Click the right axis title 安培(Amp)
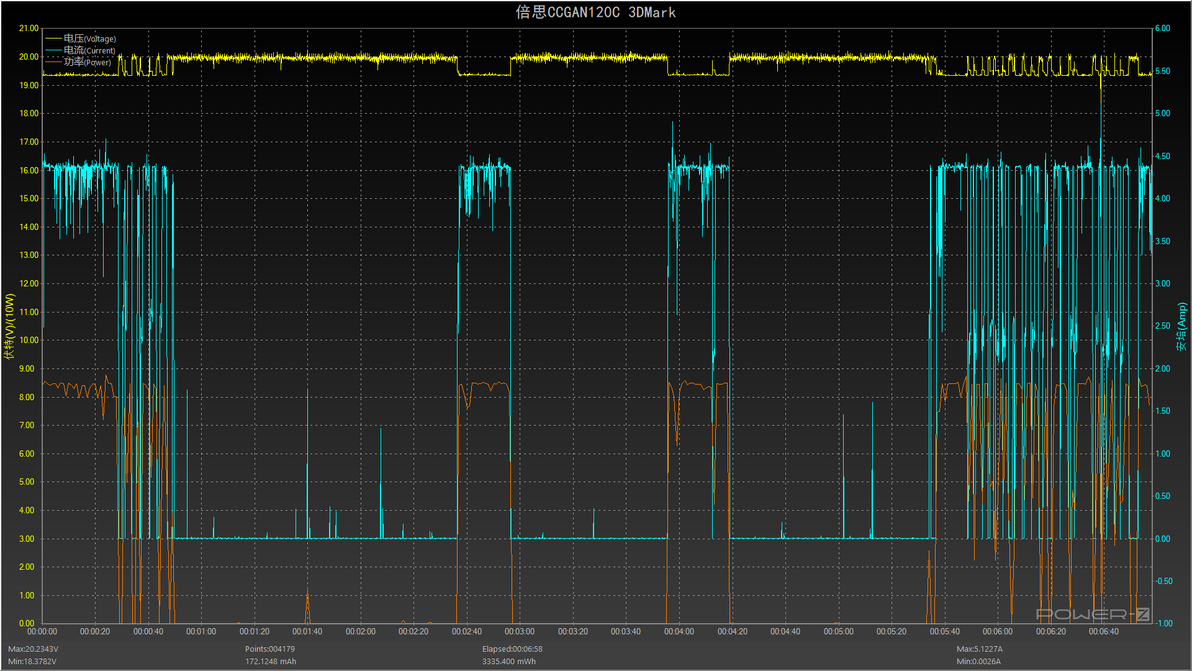Viewport: 1192px width, 671px height. click(1181, 327)
